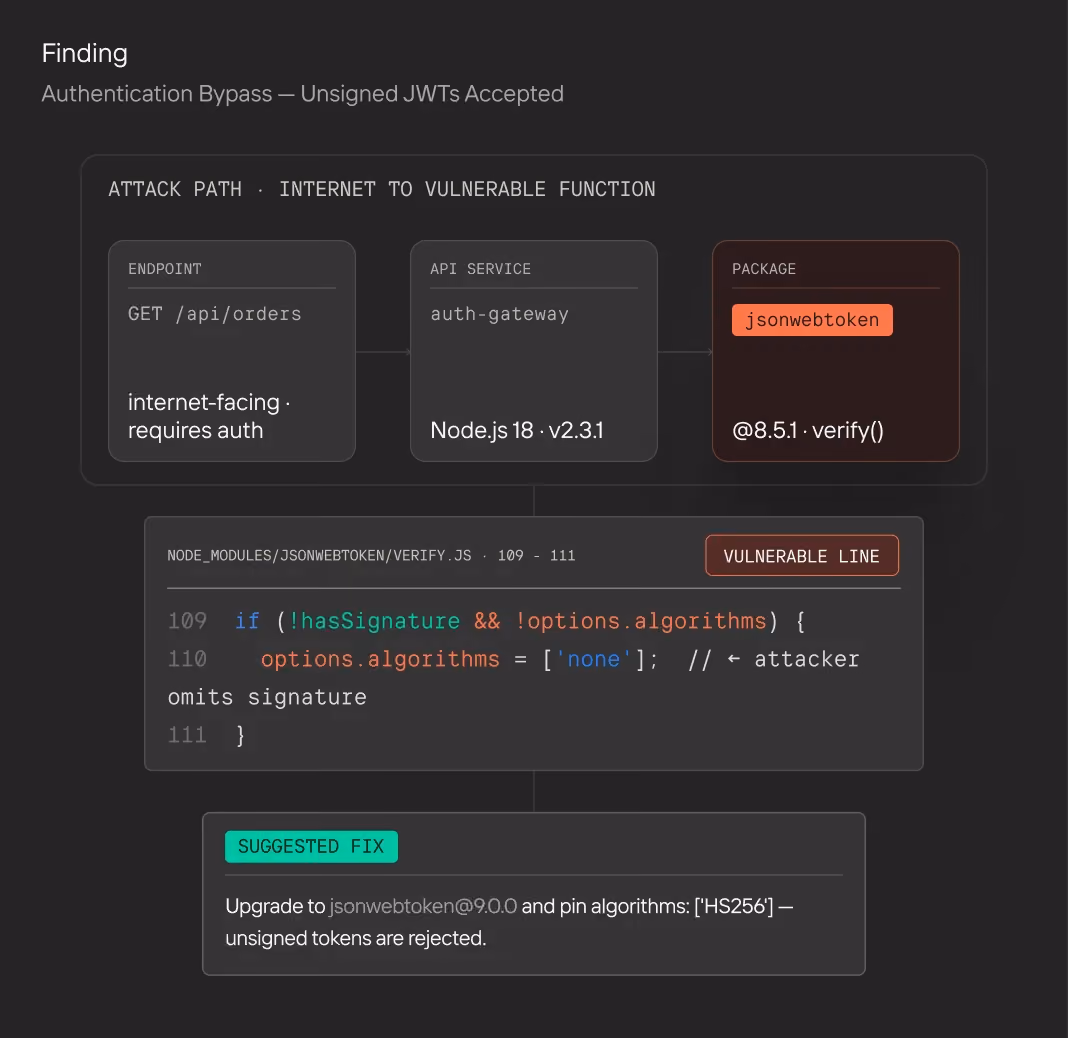Open the jsonwebtoken@9.0.0 link
Image resolution: width=1068 pixels, height=1038 pixels.
pos(423,907)
